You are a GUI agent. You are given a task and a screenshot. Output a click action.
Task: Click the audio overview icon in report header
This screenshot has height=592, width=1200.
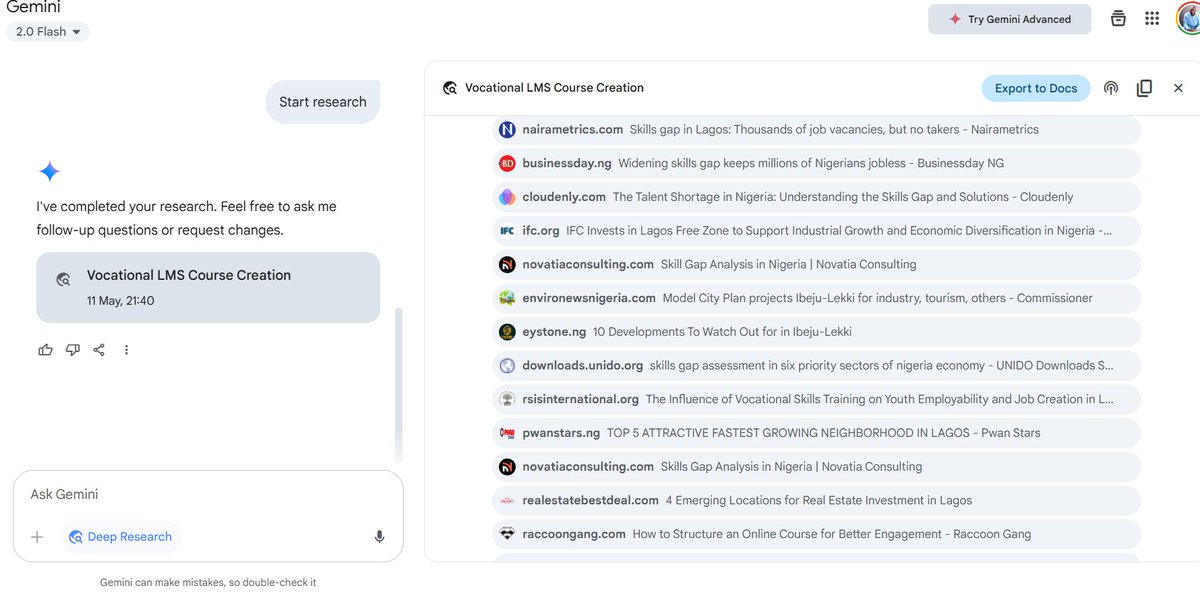pyautogui.click(x=1111, y=88)
